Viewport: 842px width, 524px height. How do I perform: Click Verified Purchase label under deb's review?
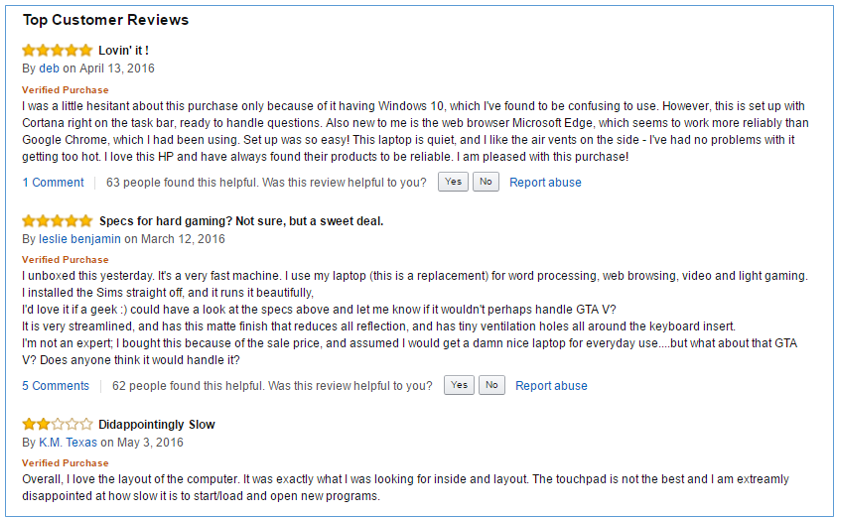[x=65, y=90]
